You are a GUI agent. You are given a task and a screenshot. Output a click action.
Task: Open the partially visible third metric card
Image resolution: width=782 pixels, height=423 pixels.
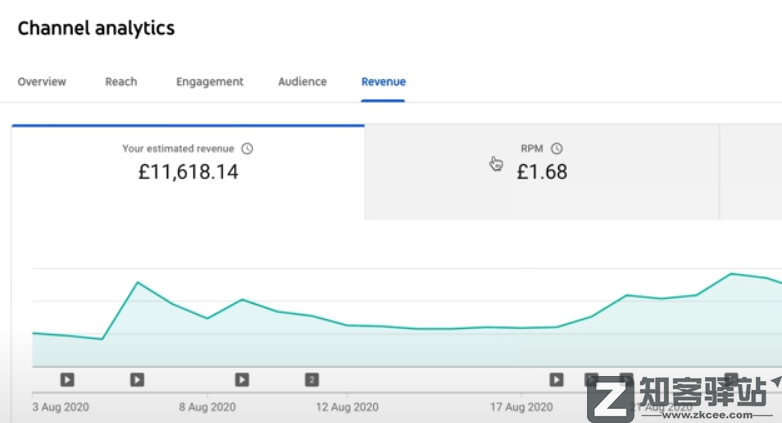pos(750,172)
